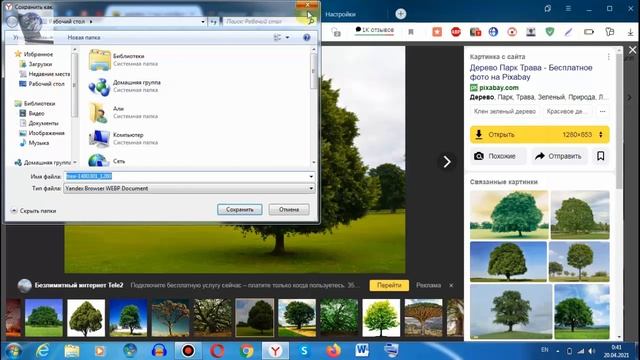Select the Домашняя группа folder icon in the file list
This screenshot has height=360, width=640.
click(99, 86)
